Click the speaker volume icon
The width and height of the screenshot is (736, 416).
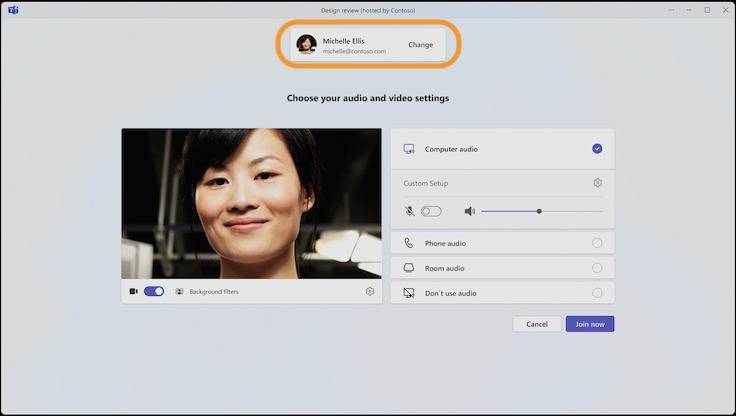pos(469,211)
